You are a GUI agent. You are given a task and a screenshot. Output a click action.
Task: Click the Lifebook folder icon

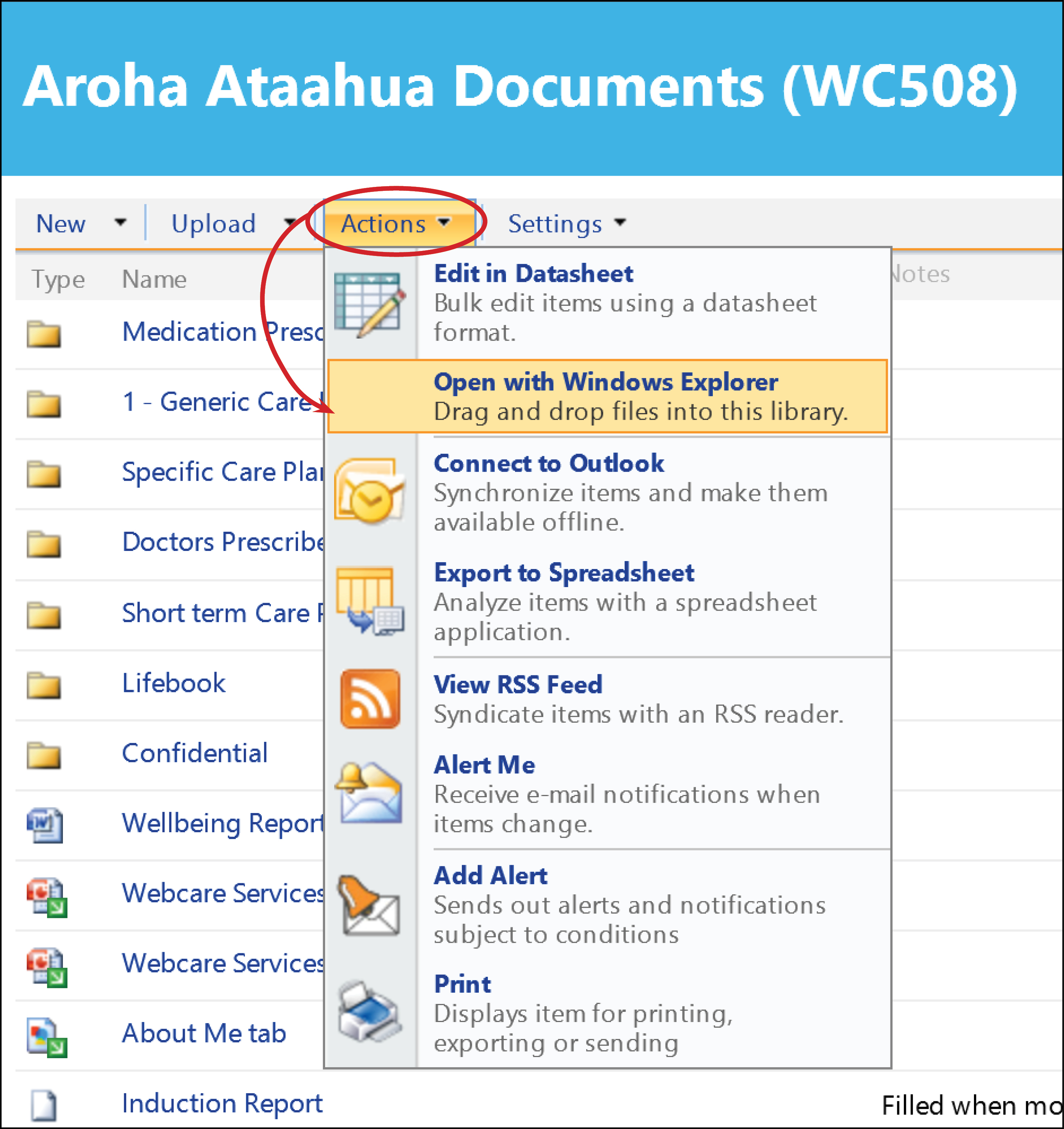pos(44,685)
